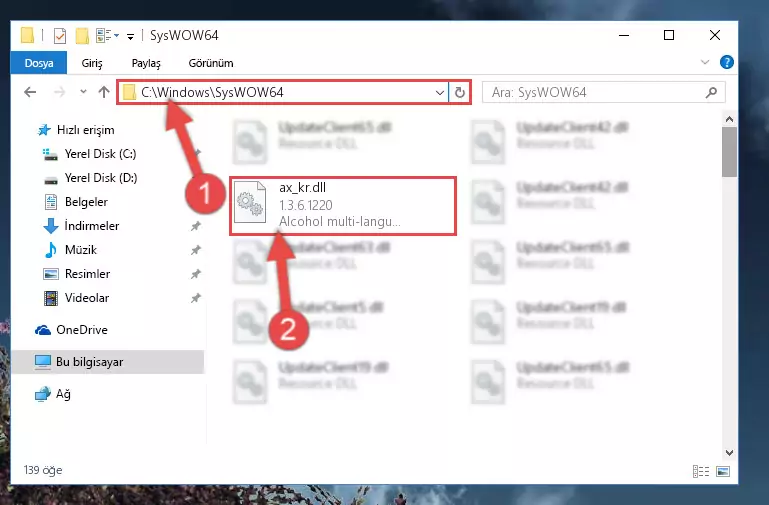Click the New folder quick access icon
This screenshot has height=505, width=769.
click(82, 35)
